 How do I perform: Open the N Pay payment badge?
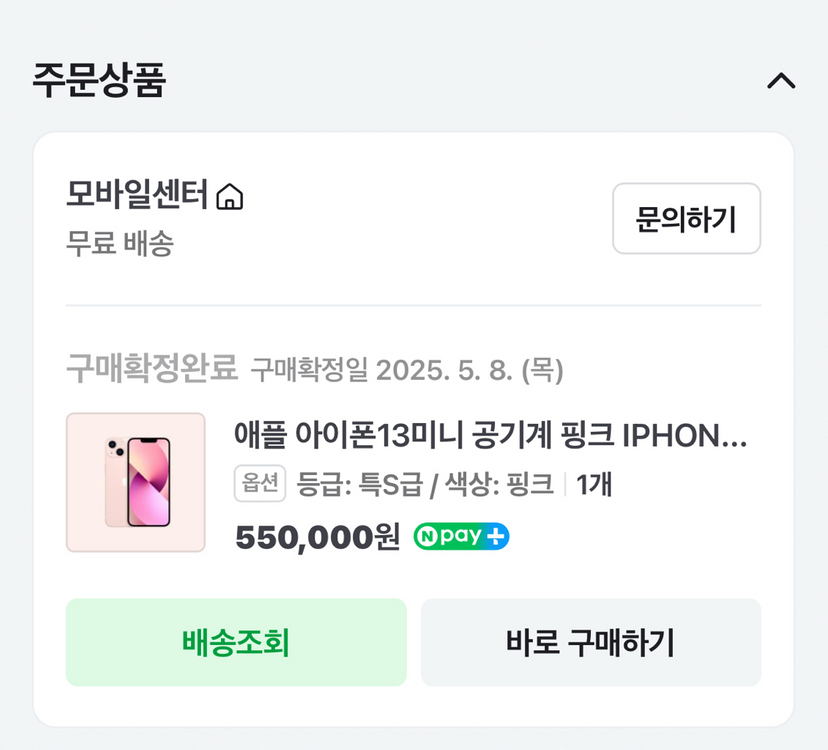461,535
